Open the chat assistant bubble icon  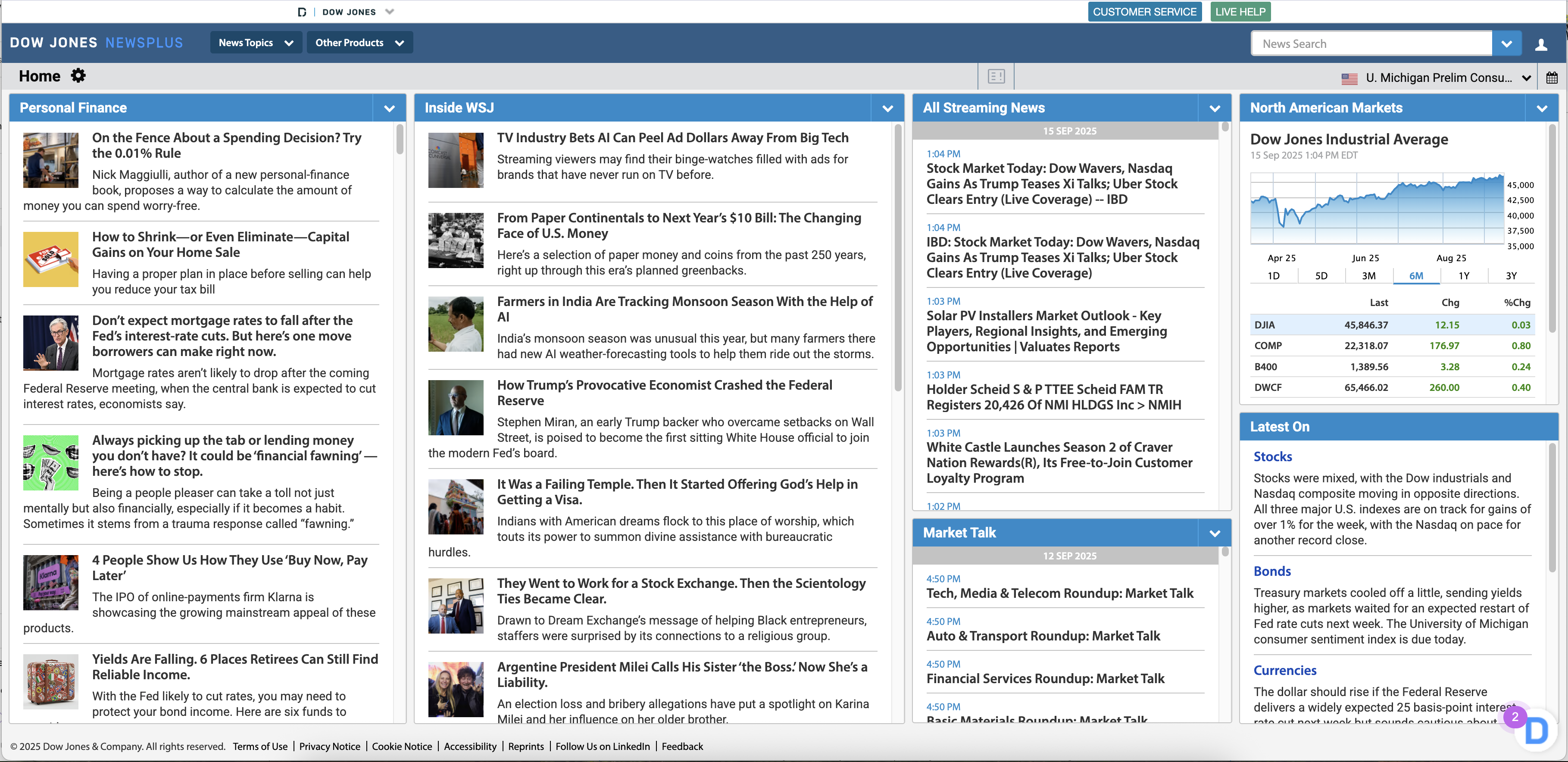click(1536, 731)
